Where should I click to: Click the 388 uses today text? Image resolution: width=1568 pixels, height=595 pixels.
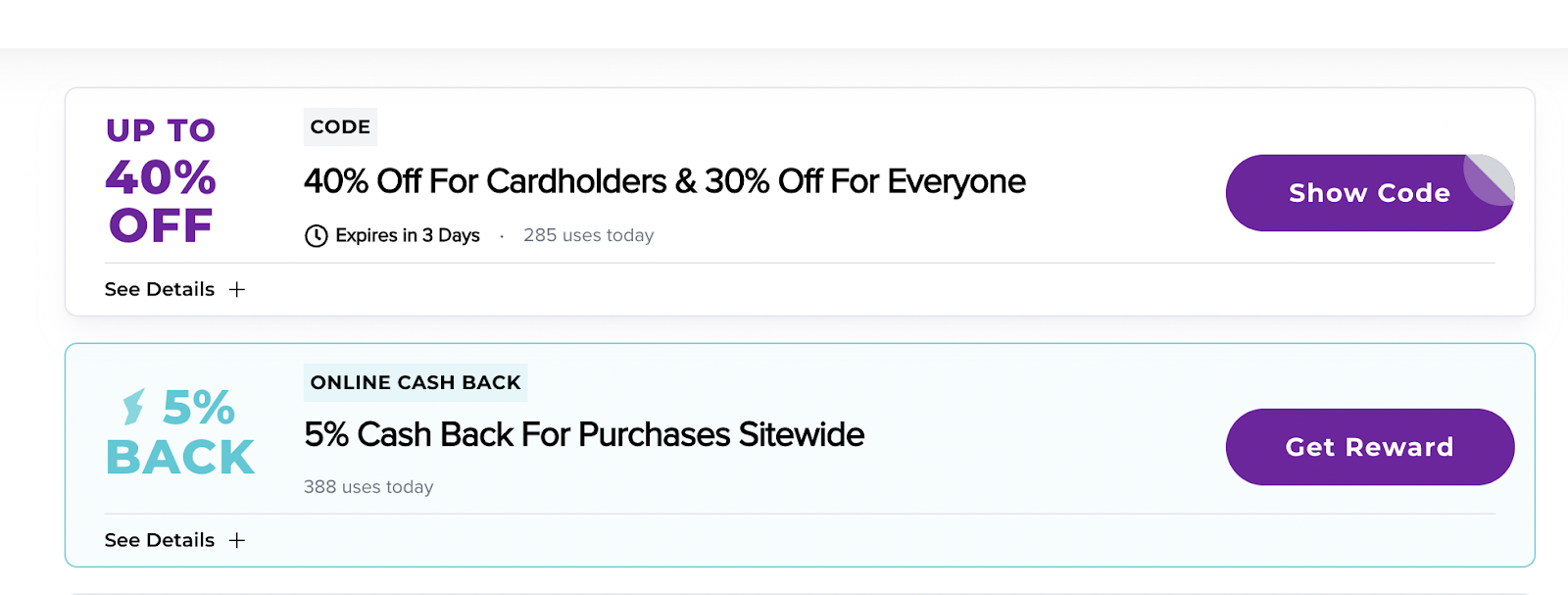pyautogui.click(x=368, y=487)
